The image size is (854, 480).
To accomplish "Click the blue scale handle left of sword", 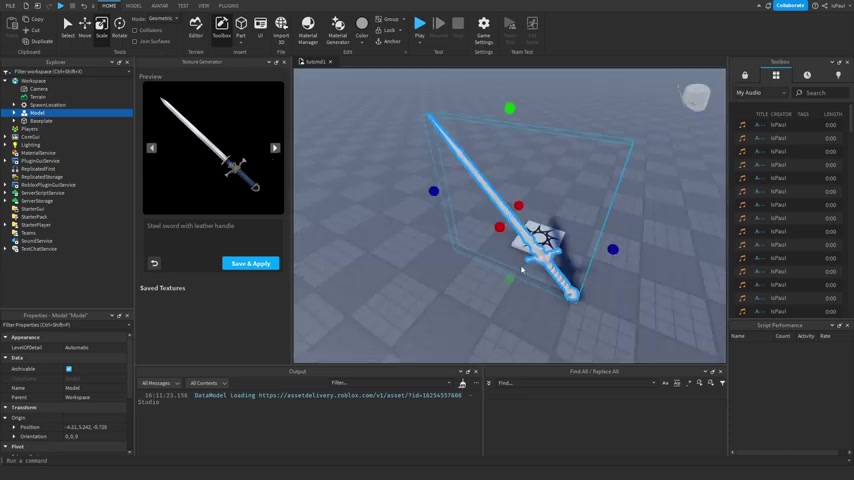I will click(x=434, y=191).
